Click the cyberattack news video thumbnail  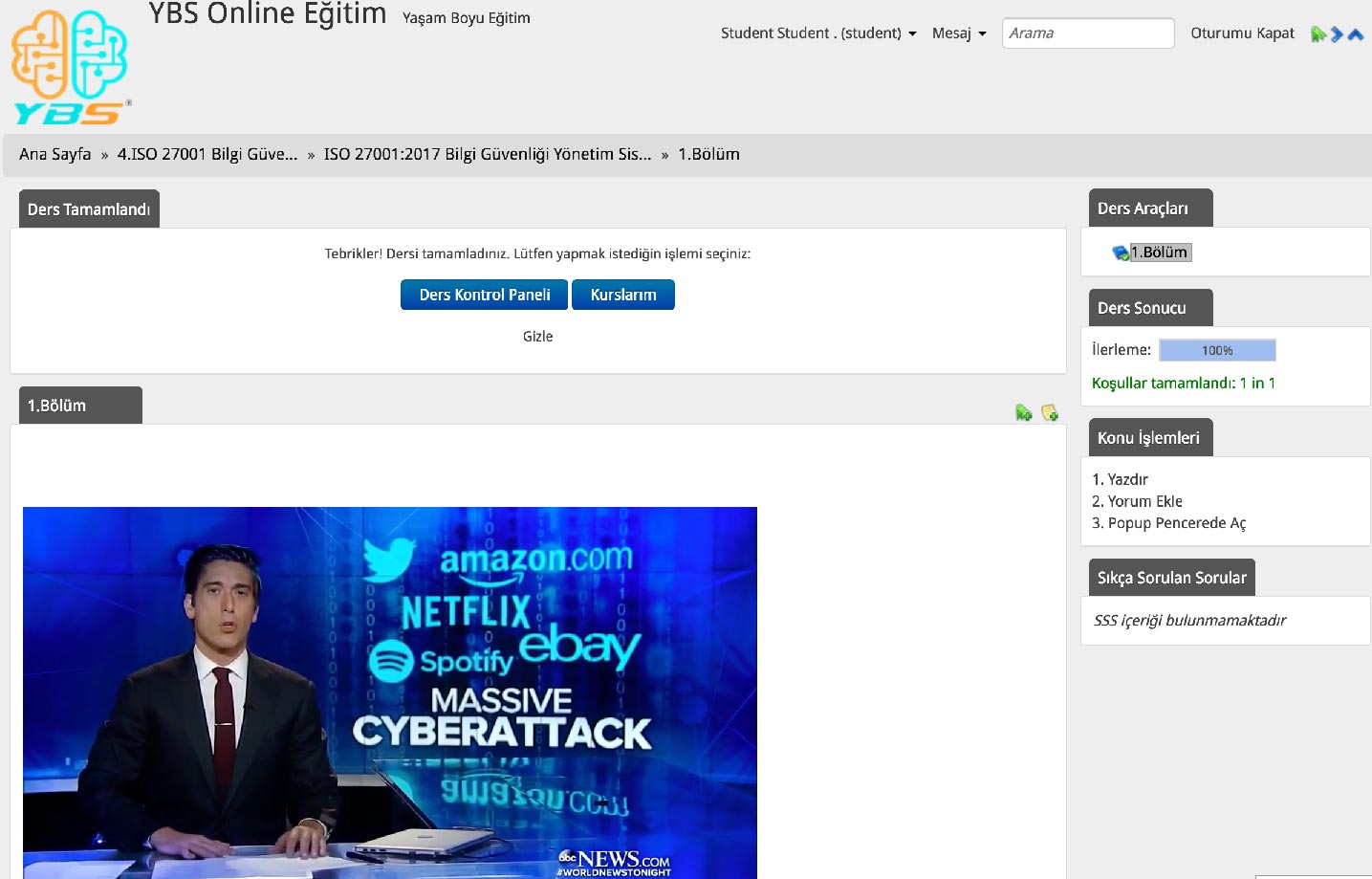[390, 692]
